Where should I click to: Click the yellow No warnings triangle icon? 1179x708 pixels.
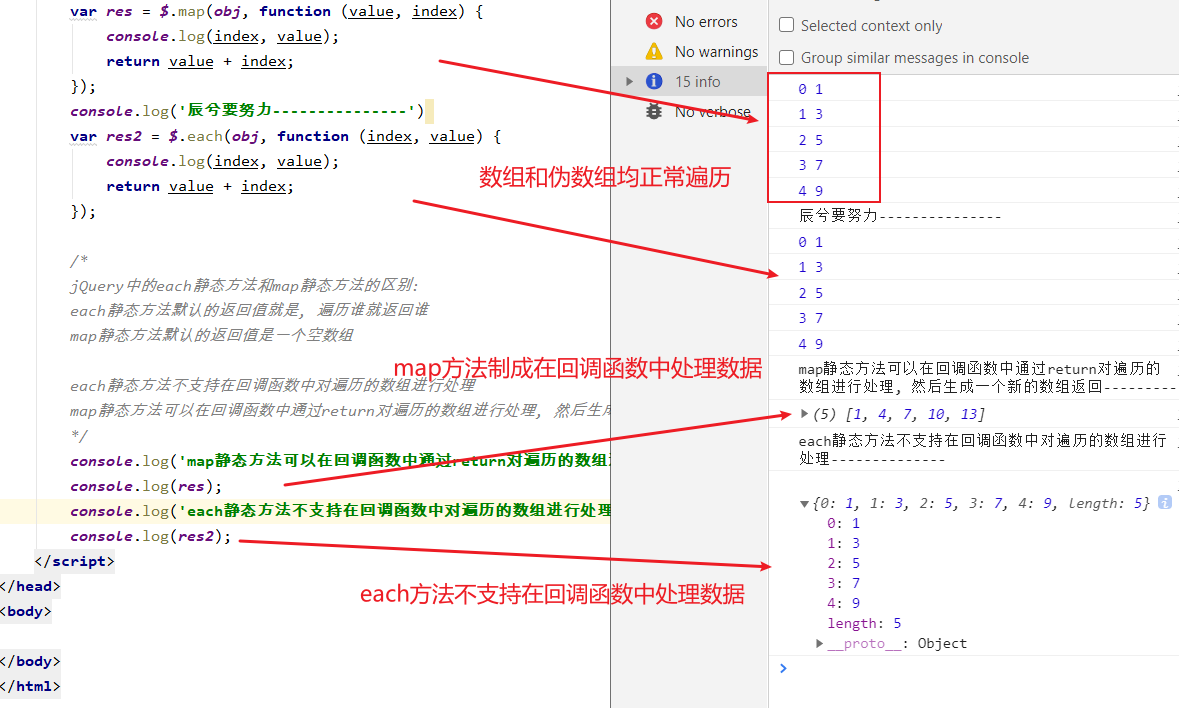coord(654,51)
